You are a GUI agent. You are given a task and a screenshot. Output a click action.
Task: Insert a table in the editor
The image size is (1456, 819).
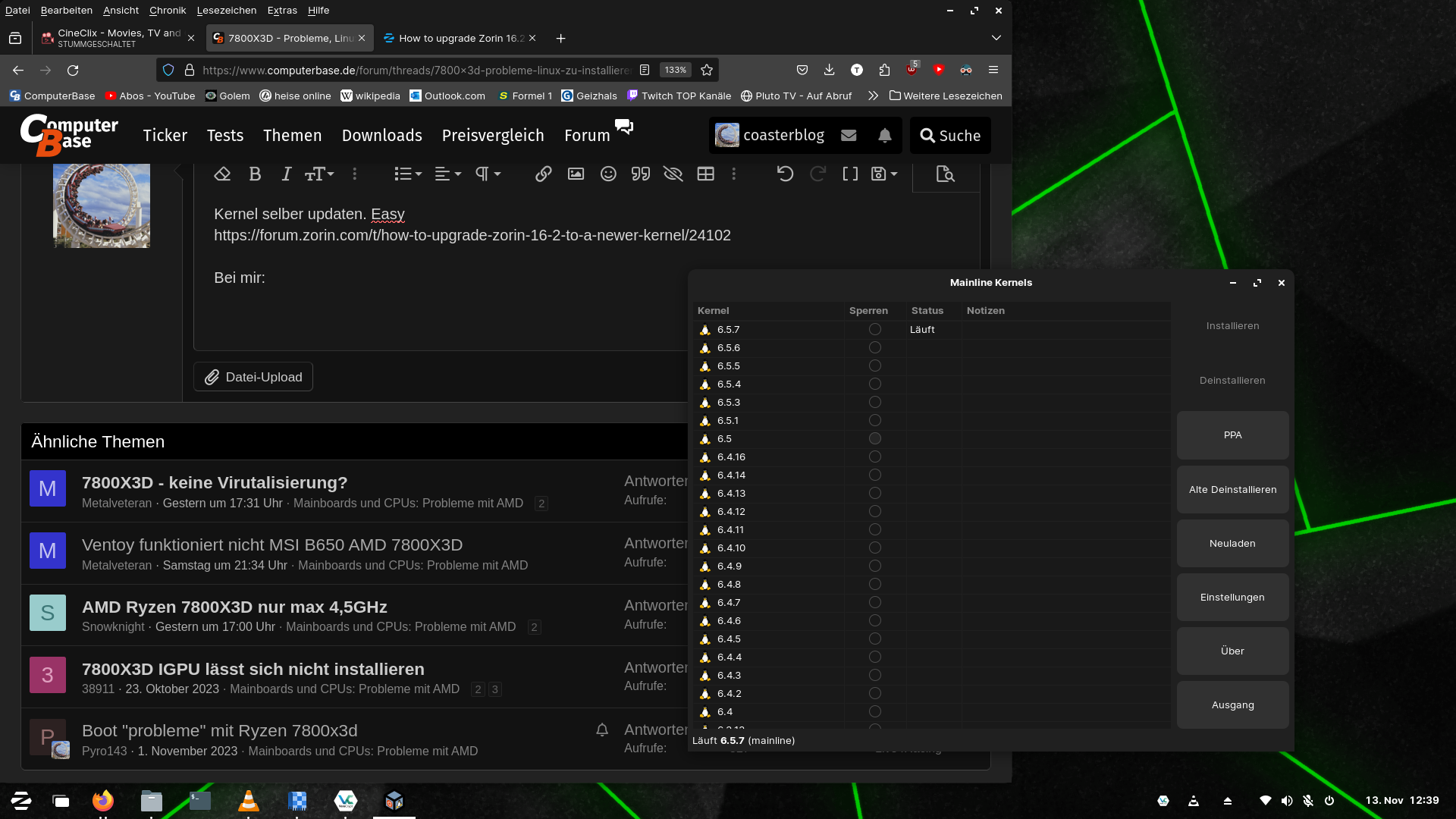(705, 174)
